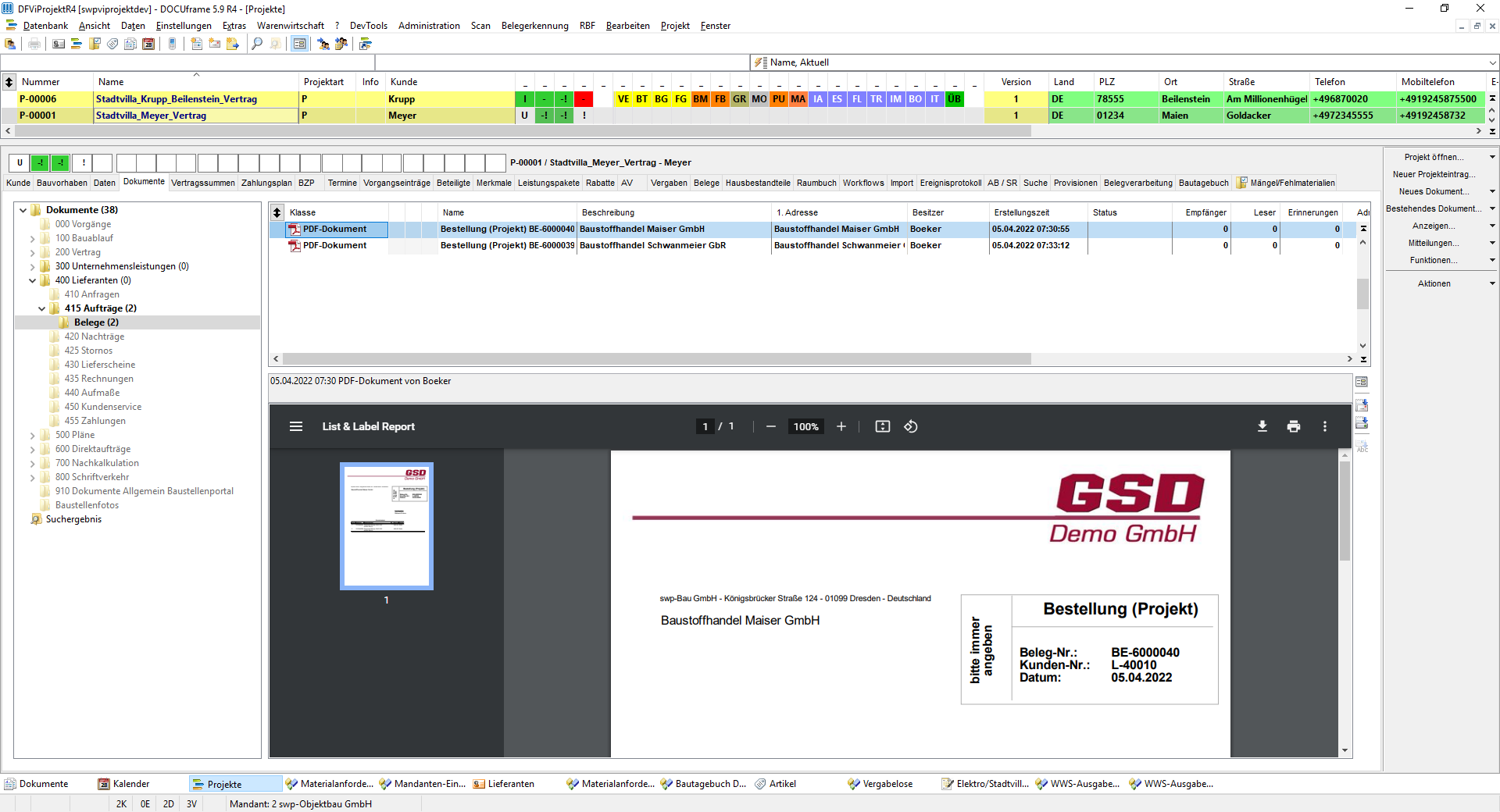The height and width of the screenshot is (812, 1500).
Task: Click the shortcut bars toolbar icon
Action: (x=366, y=44)
